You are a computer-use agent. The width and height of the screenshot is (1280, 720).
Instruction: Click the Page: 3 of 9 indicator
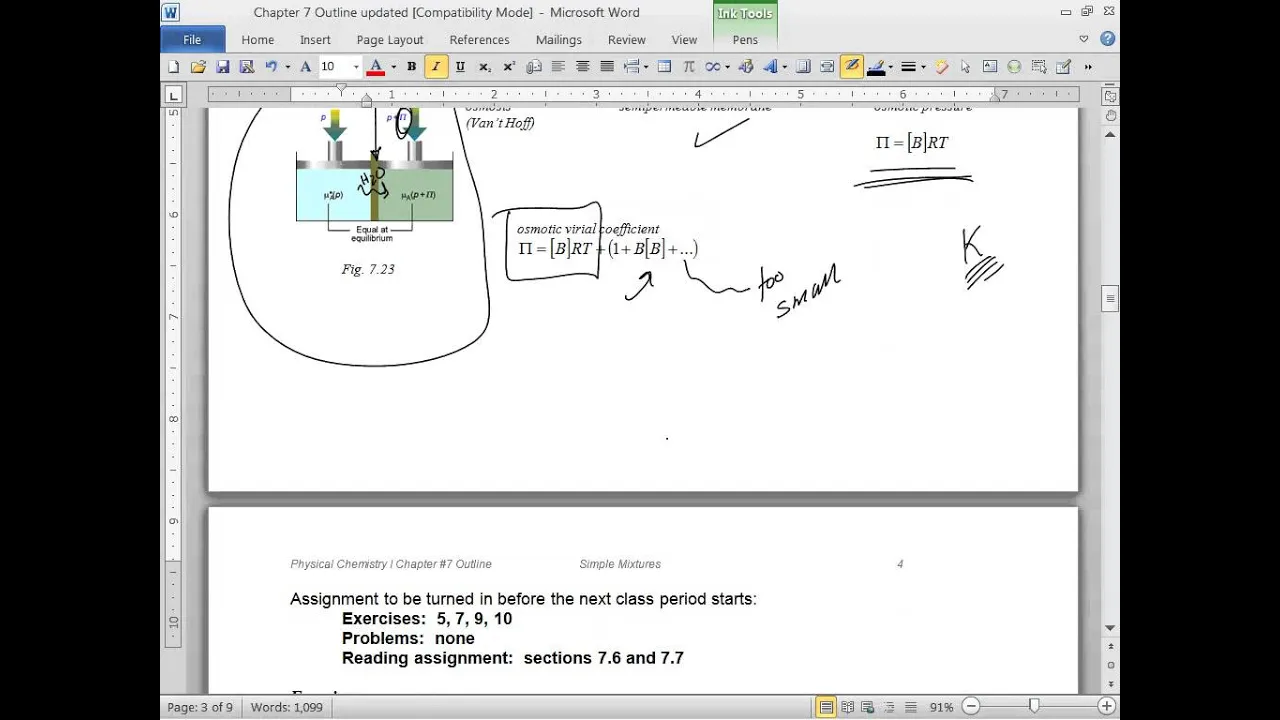200,707
